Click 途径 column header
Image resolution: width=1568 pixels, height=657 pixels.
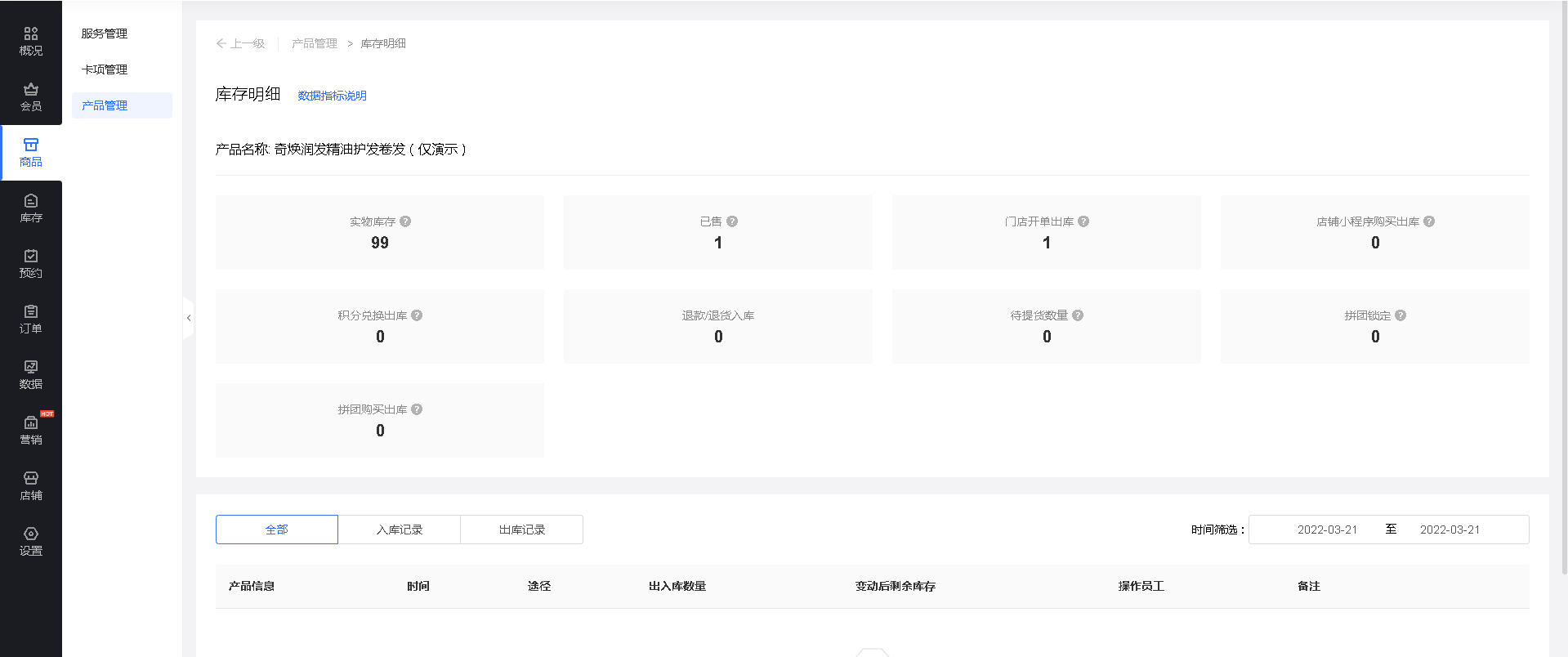[x=539, y=586]
